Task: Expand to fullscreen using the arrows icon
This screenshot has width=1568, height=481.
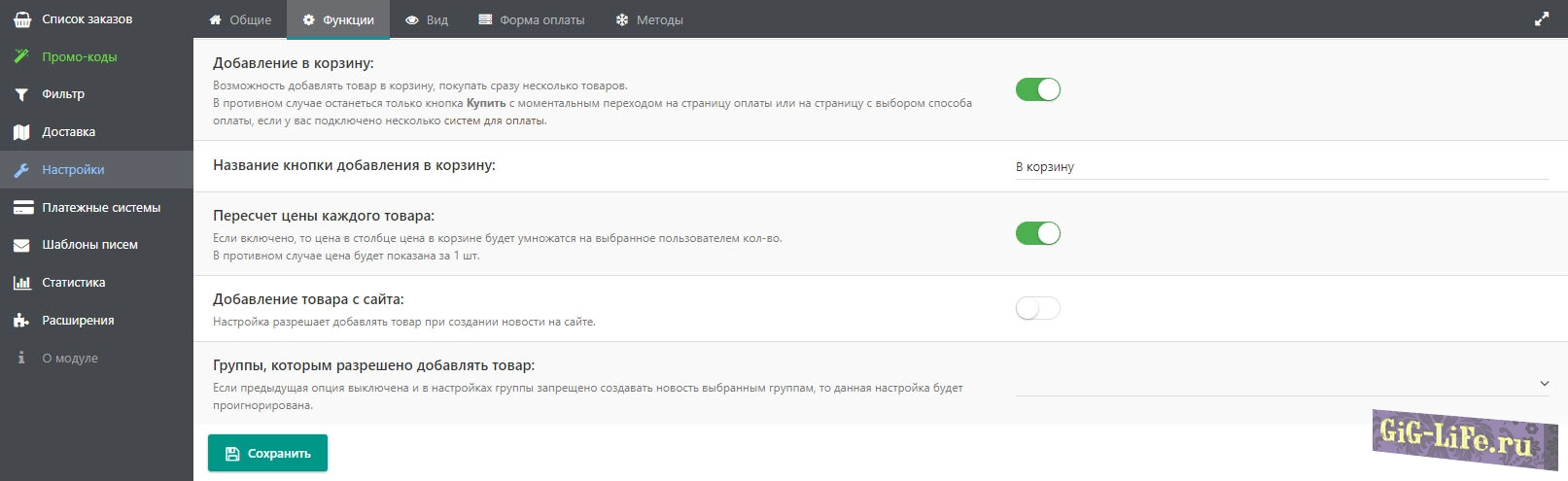Action: pyautogui.click(x=1542, y=19)
